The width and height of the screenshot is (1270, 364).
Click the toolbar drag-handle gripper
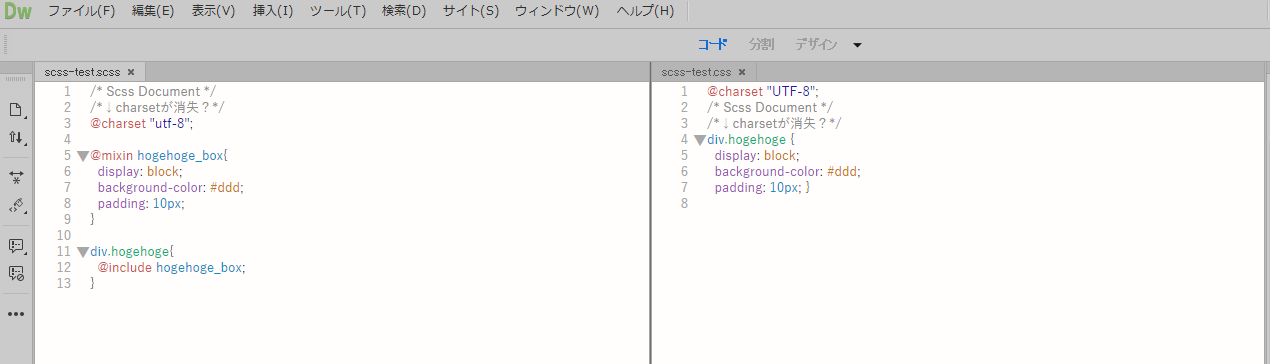[x=7, y=45]
